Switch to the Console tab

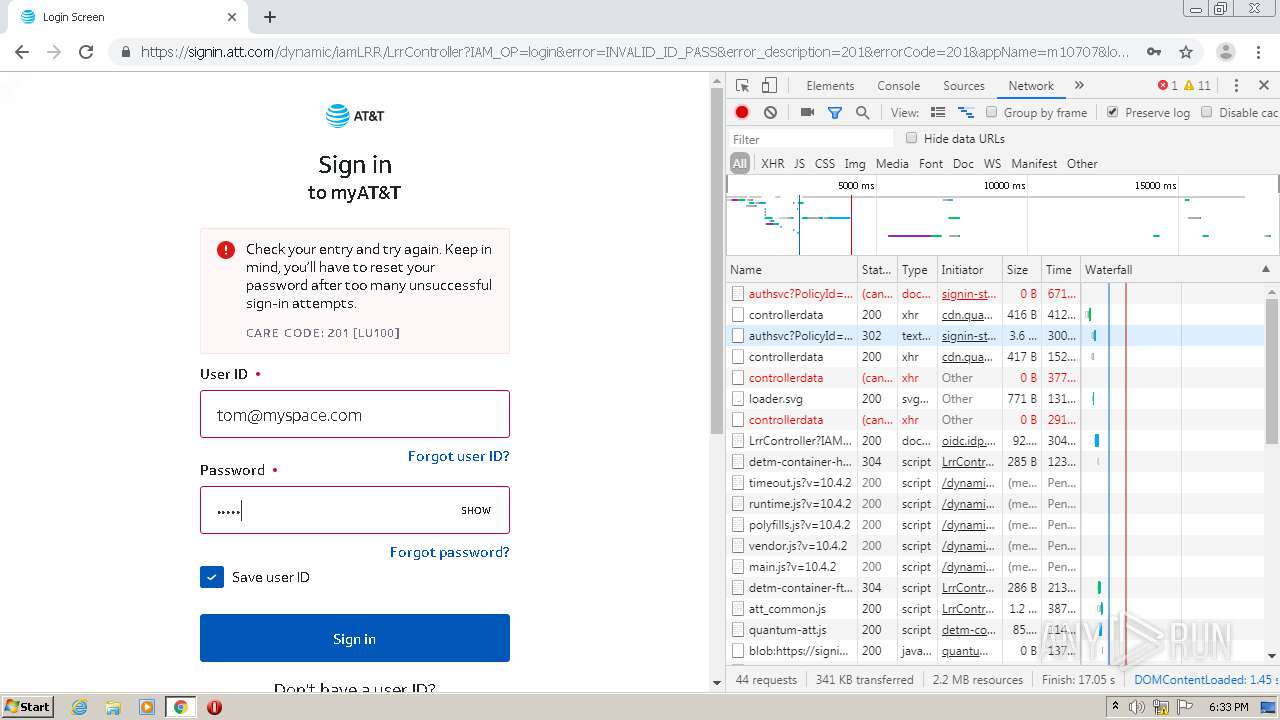(898, 86)
